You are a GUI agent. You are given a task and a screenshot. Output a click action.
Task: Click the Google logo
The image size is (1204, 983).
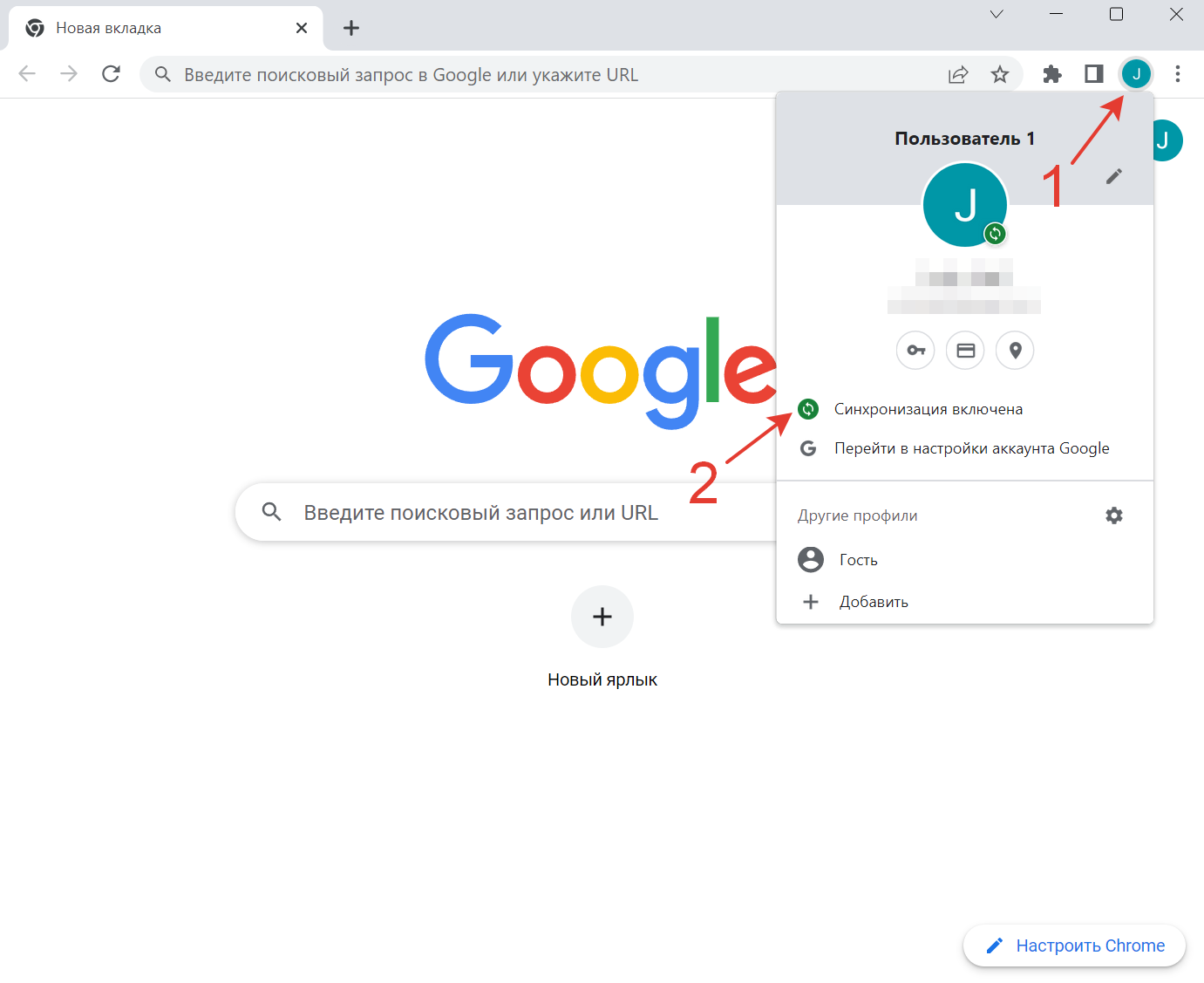601,372
